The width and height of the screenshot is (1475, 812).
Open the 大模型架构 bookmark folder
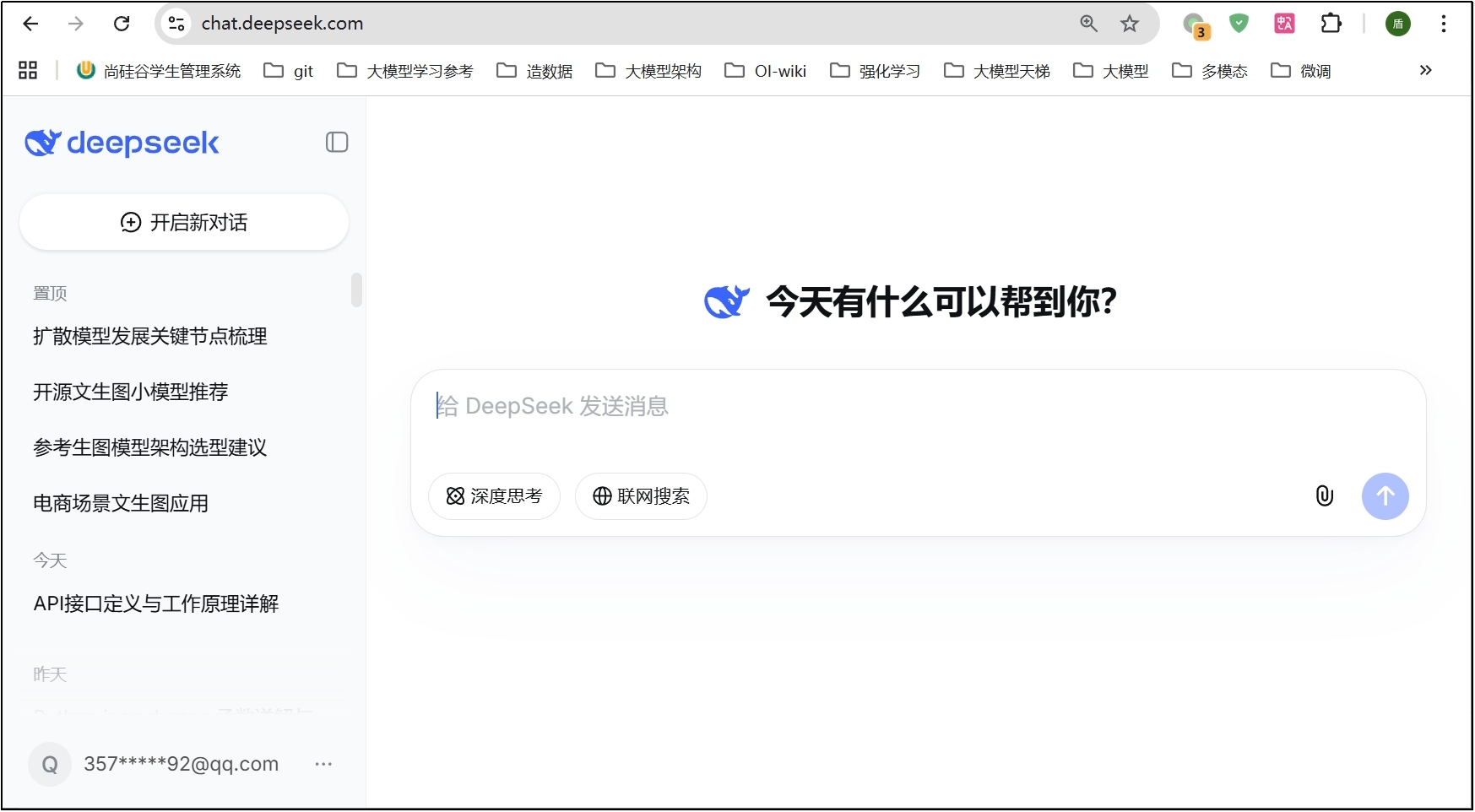(648, 71)
